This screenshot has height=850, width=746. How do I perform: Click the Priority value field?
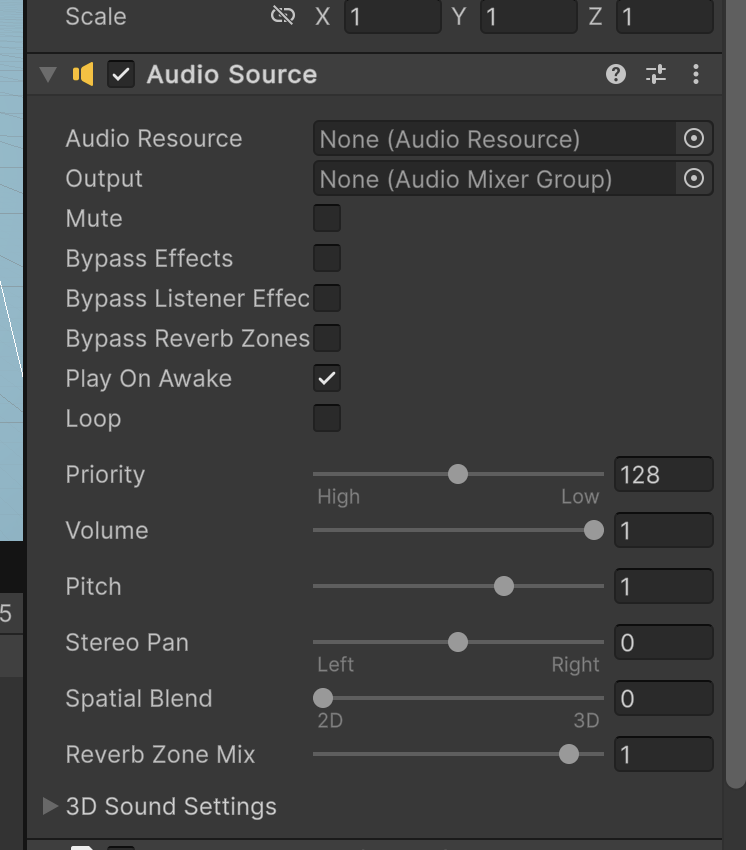click(664, 474)
